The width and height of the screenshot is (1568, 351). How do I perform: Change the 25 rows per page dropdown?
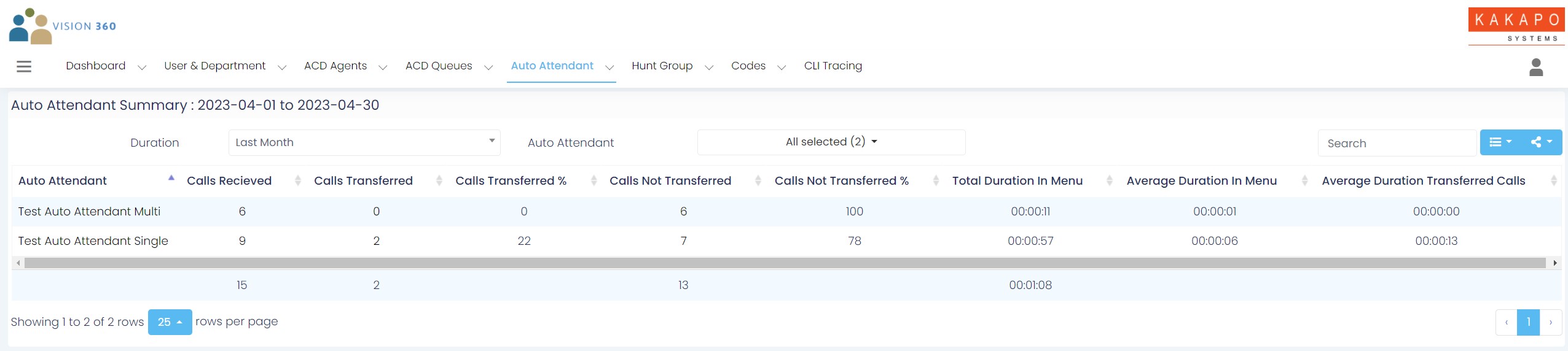[170, 322]
